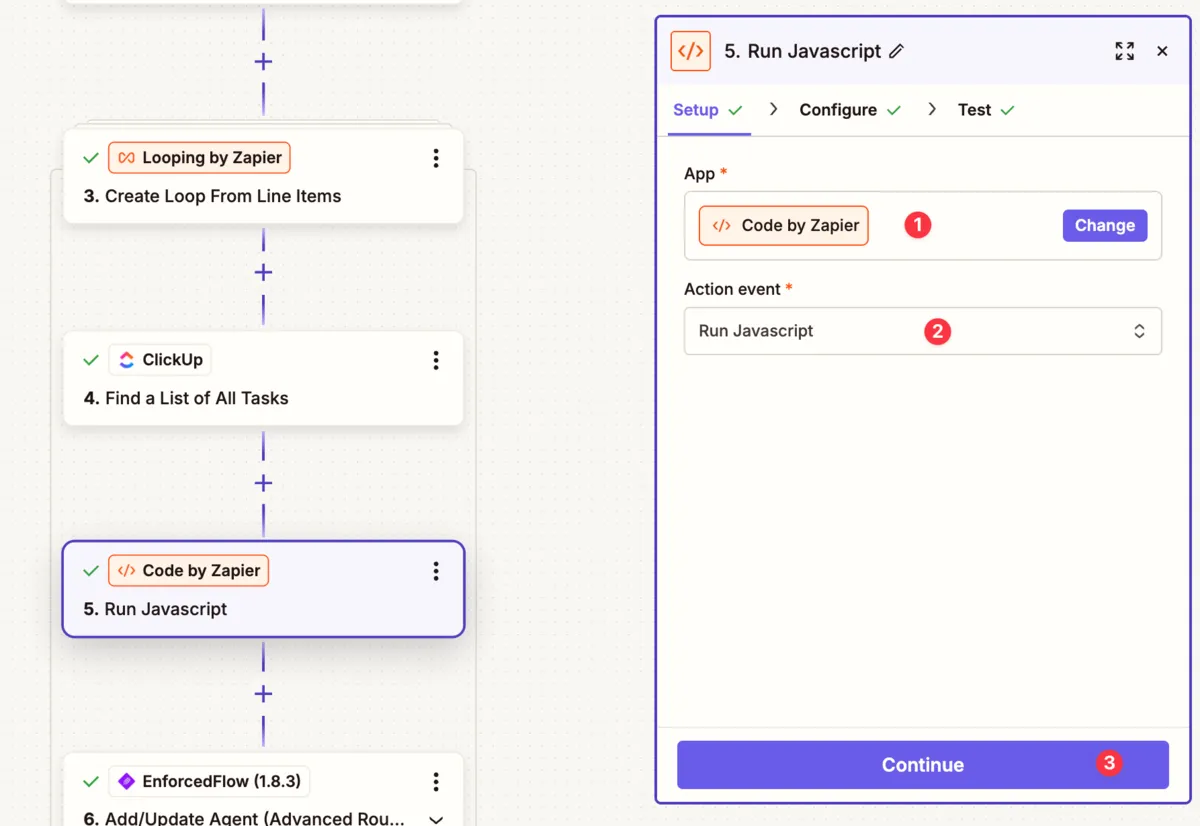This screenshot has height=826, width=1200.
Task: Click the ClickUp app icon on step 4
Action: click(126, 359)
